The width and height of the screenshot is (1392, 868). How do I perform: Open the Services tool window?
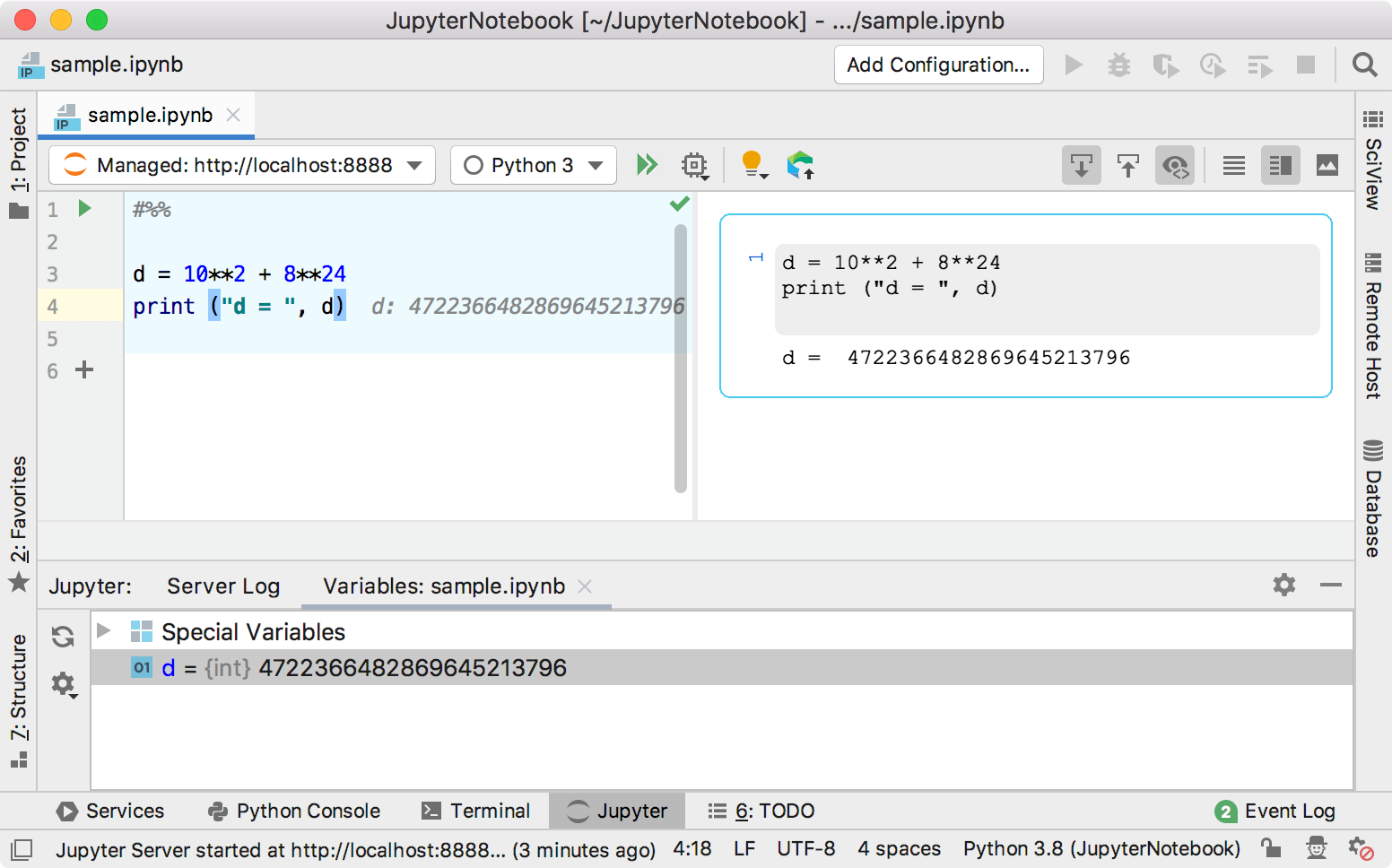pyautogui.click(x=110, y=811)
